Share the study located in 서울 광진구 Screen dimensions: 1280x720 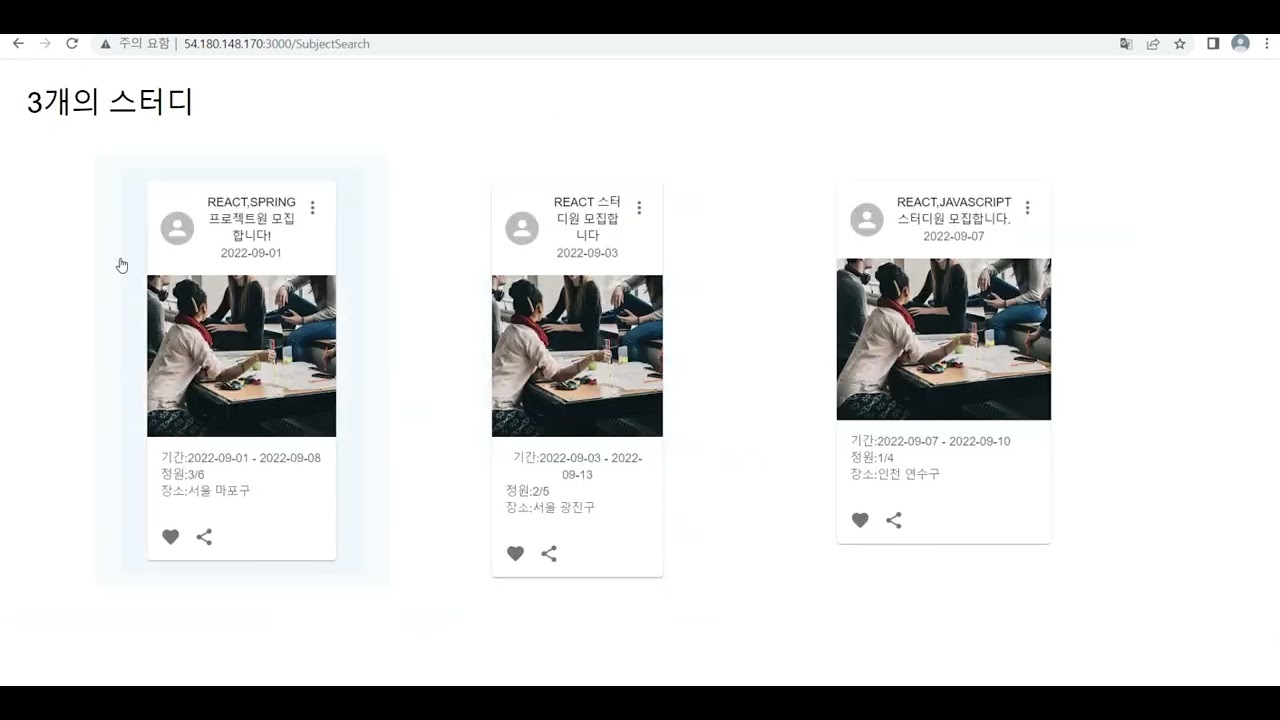point(549,554)
